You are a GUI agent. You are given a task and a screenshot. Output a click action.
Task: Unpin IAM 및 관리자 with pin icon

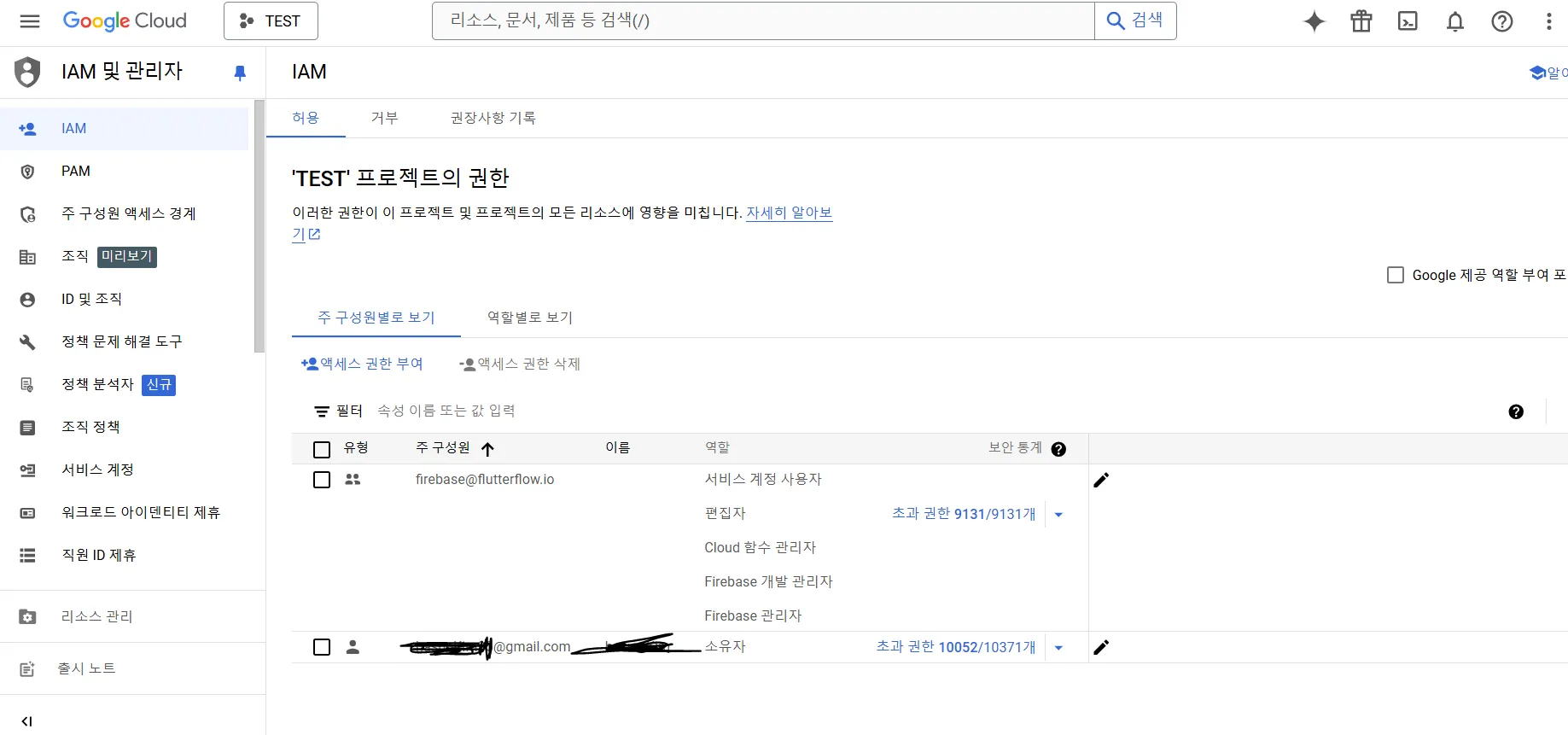pyautogui.click(x=240, y=73)
